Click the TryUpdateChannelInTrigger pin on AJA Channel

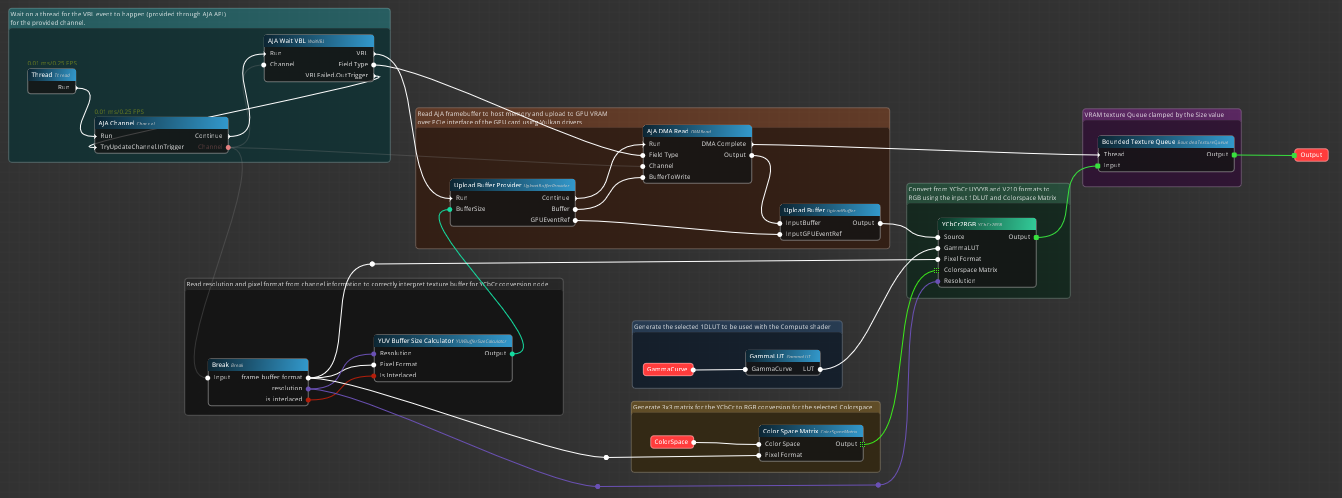(95, 146)
